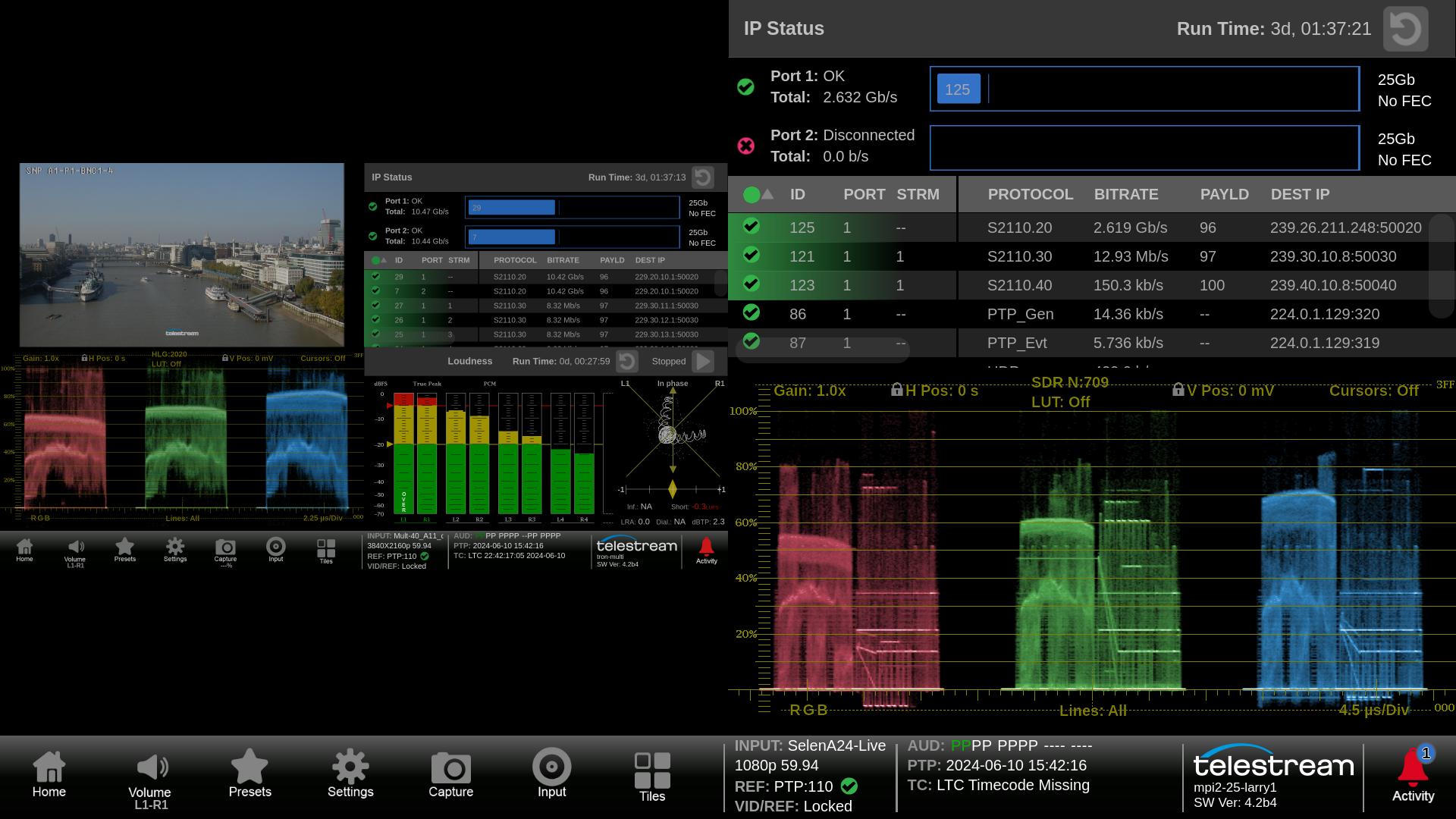The image size is (1456, 819).
Task: Open Volume L1-R1 in the large bottom toolbar
Action: click(150, 781)
